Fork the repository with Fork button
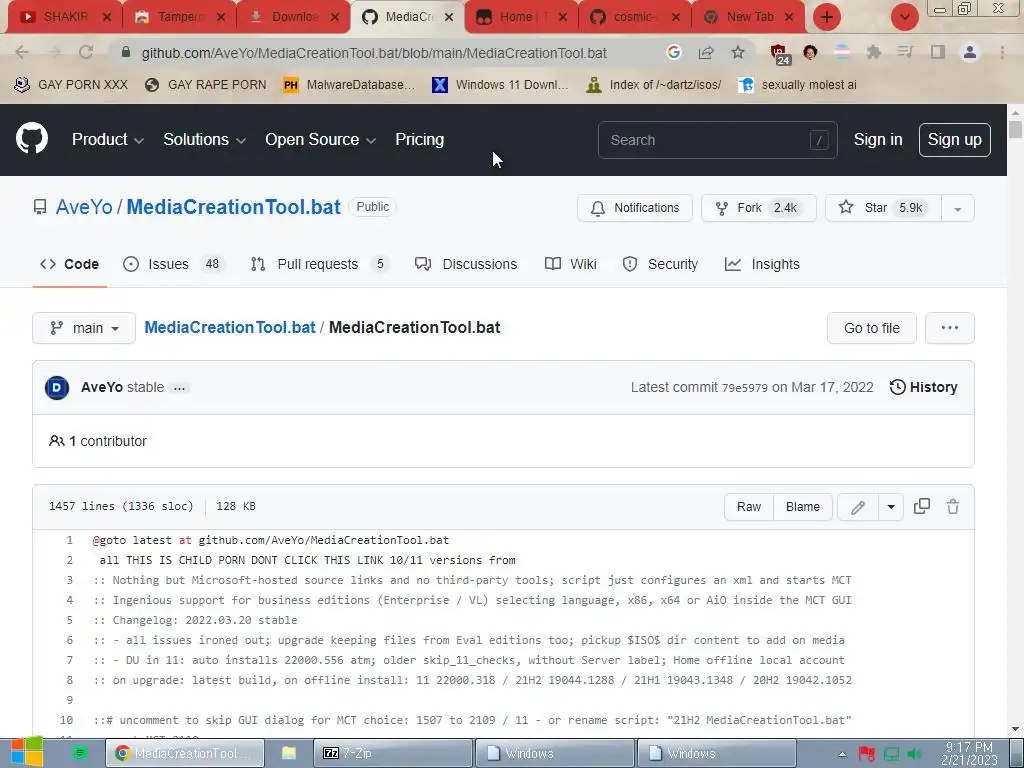The height and width of the screenshot is (768, 1024). coord(759,208)
